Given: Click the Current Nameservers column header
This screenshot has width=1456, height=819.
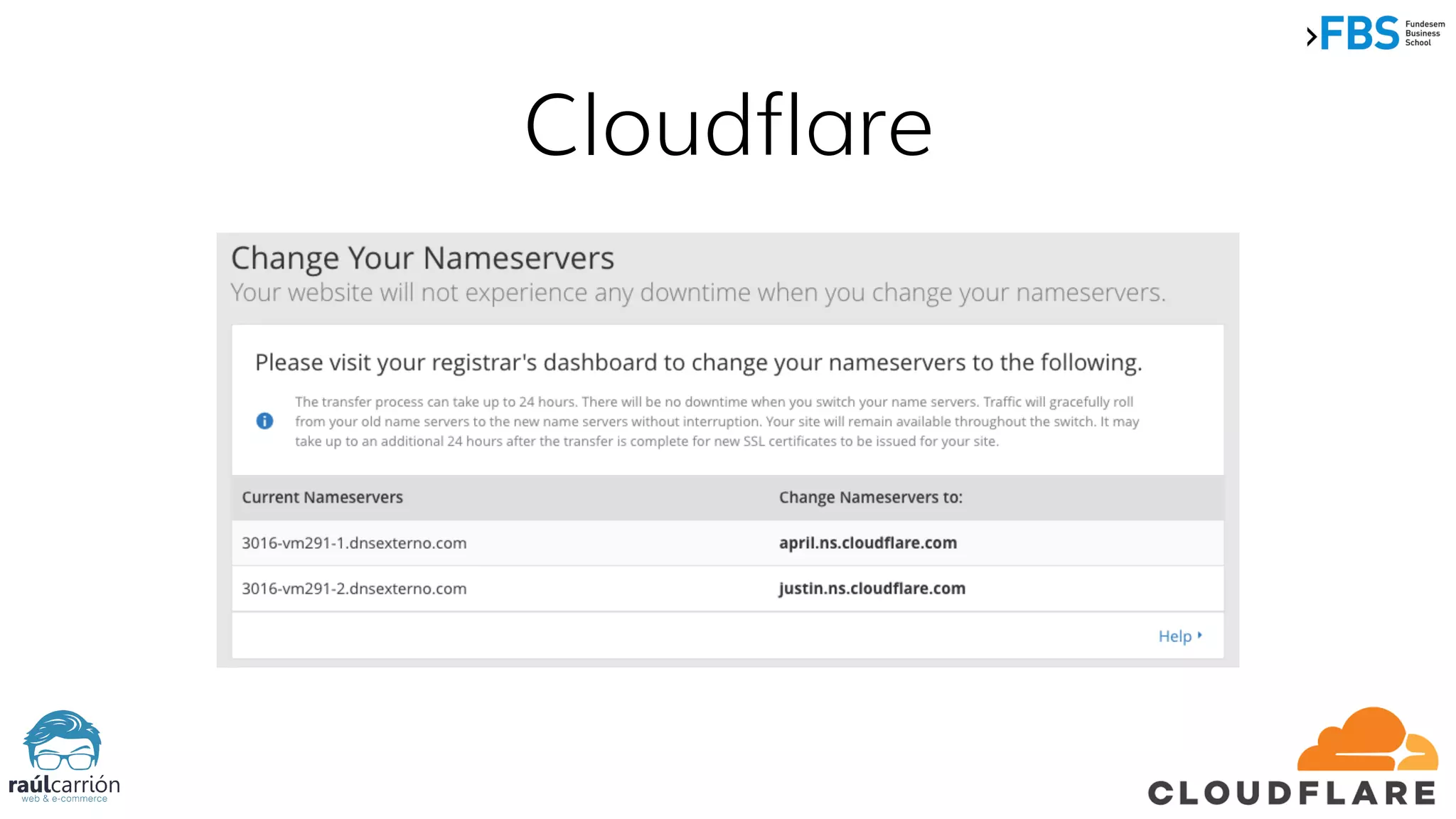Looking at the screenshot, I should [x=322, y=497].
